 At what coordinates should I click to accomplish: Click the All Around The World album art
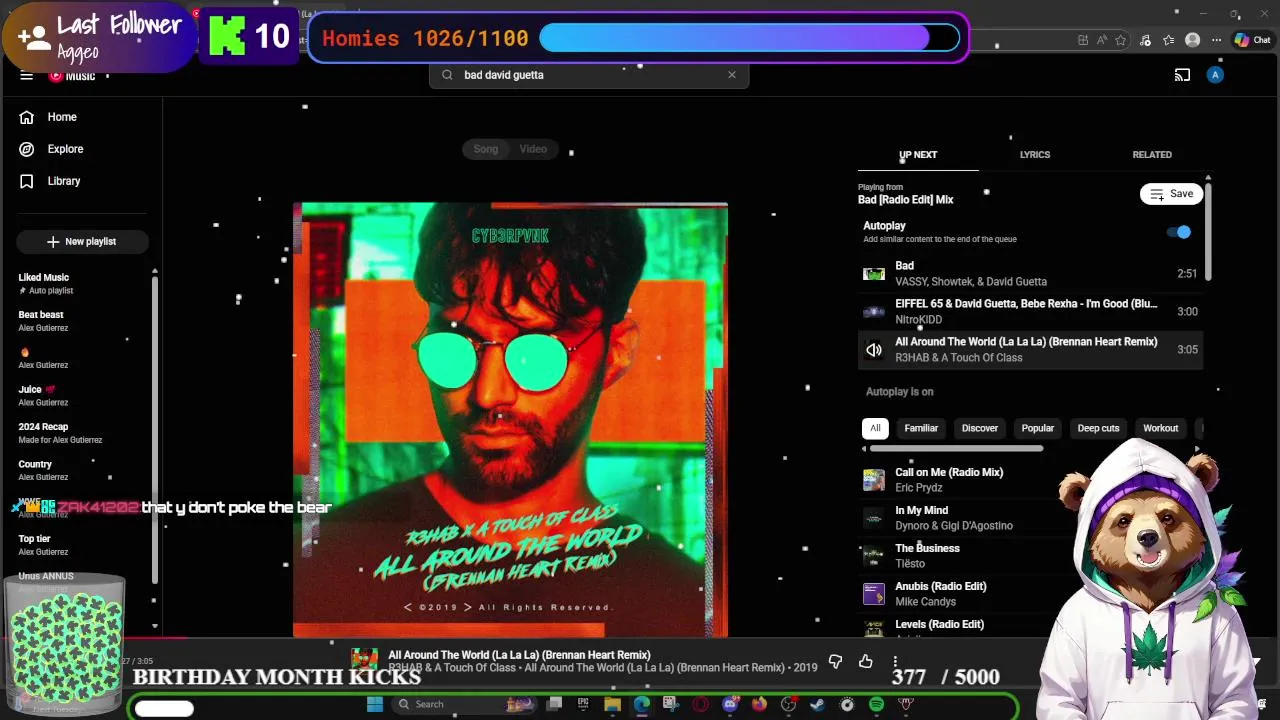tap(510, 420)
